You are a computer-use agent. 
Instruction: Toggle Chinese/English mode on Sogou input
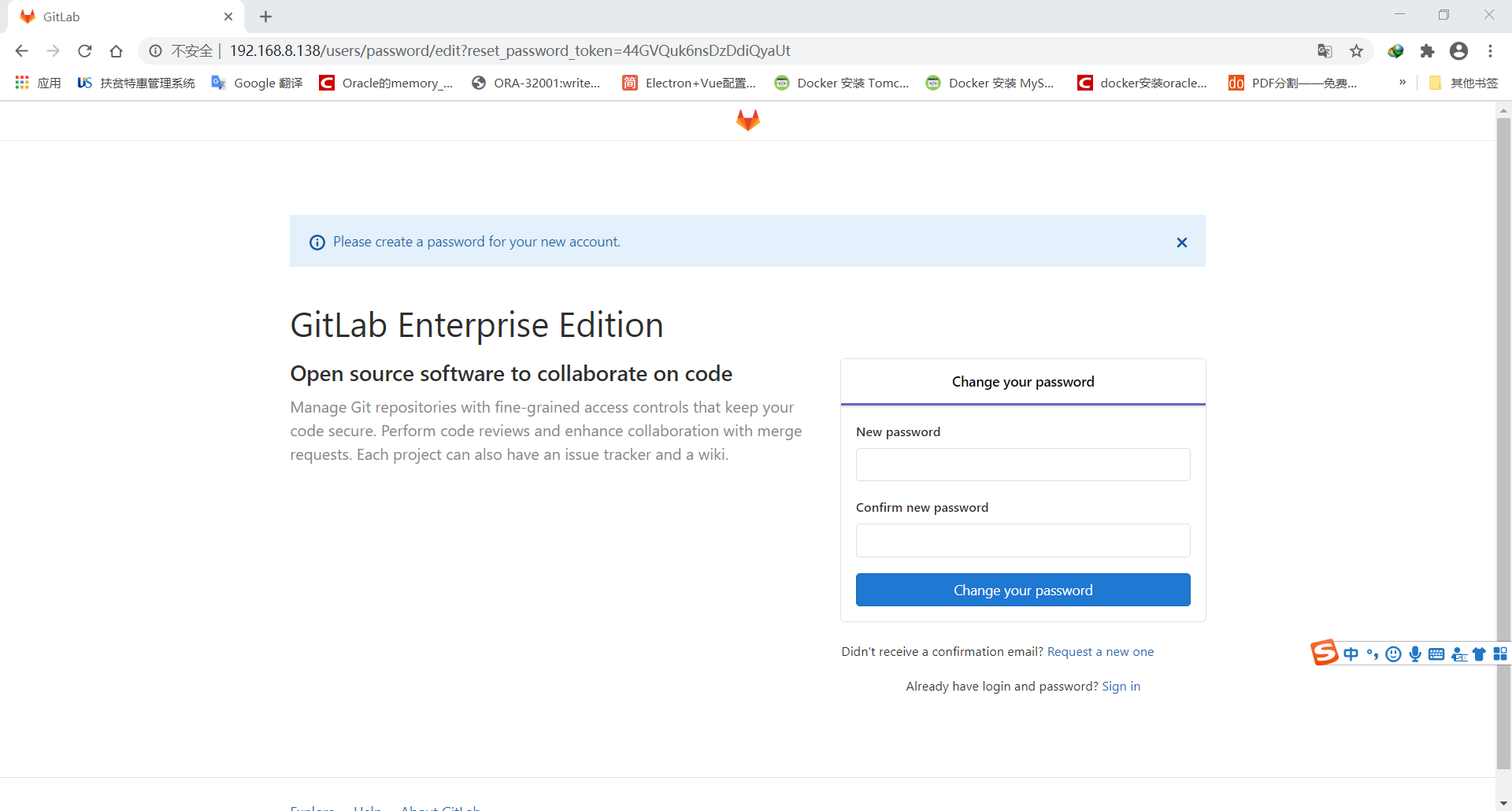(x=1351, y=654)
